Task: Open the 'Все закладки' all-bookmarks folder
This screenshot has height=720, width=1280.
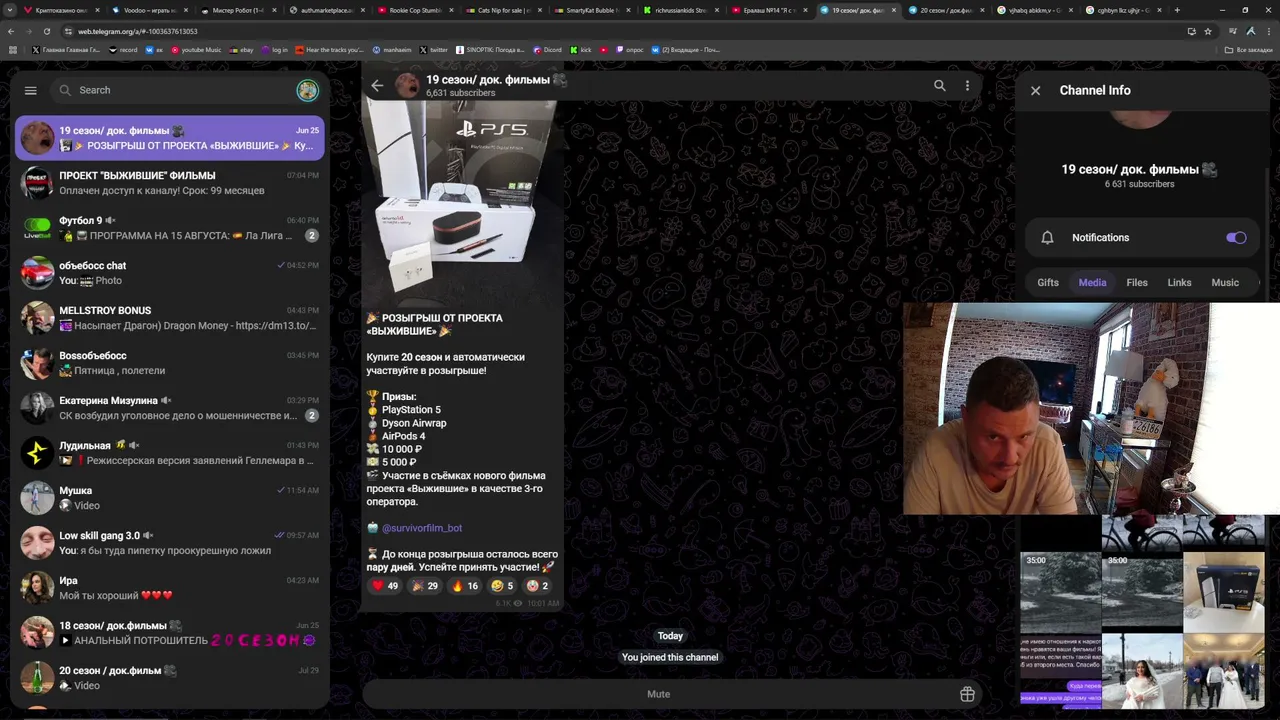Action: click(1250, 49)
